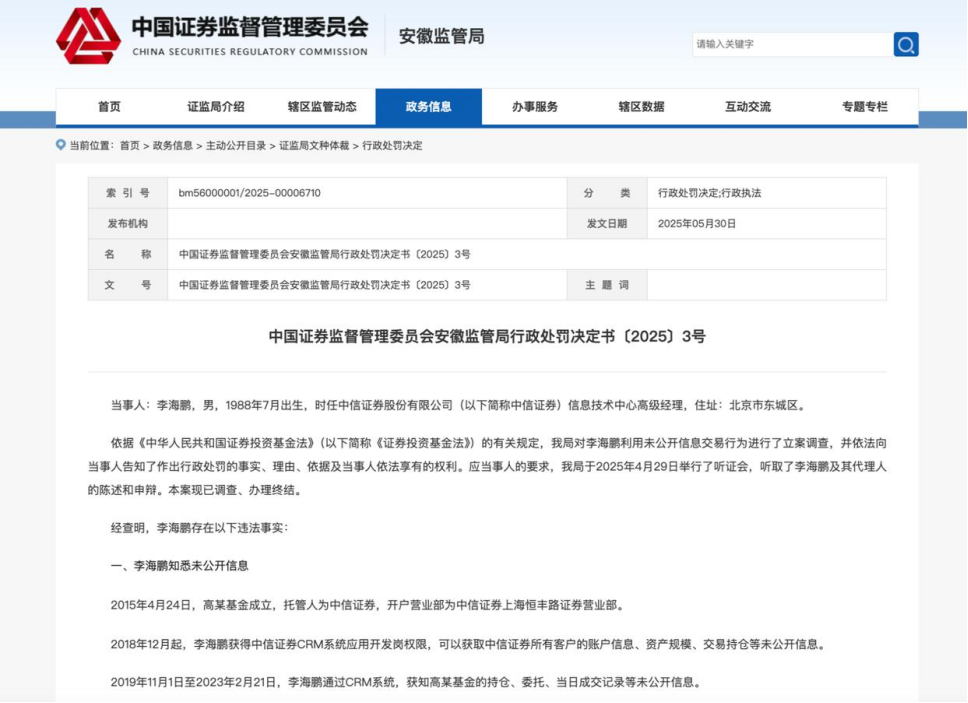The height and width of the screenshot is (703, 968).
Task: Click the location pin breadcrumb icon
Action: 60,145
